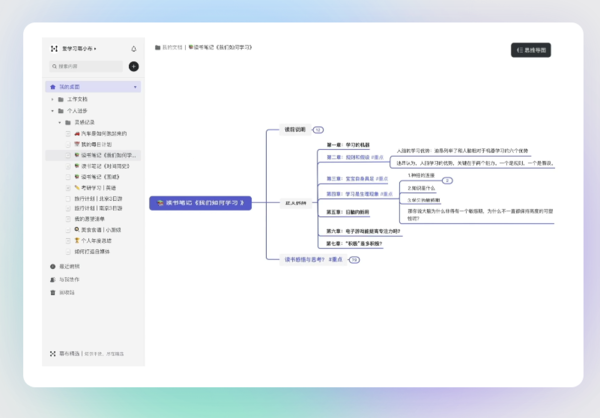The width and height of the screenshot is (600, 418).
Task: Open 最近编辑 from the sidebar
Action: point(69,267)
